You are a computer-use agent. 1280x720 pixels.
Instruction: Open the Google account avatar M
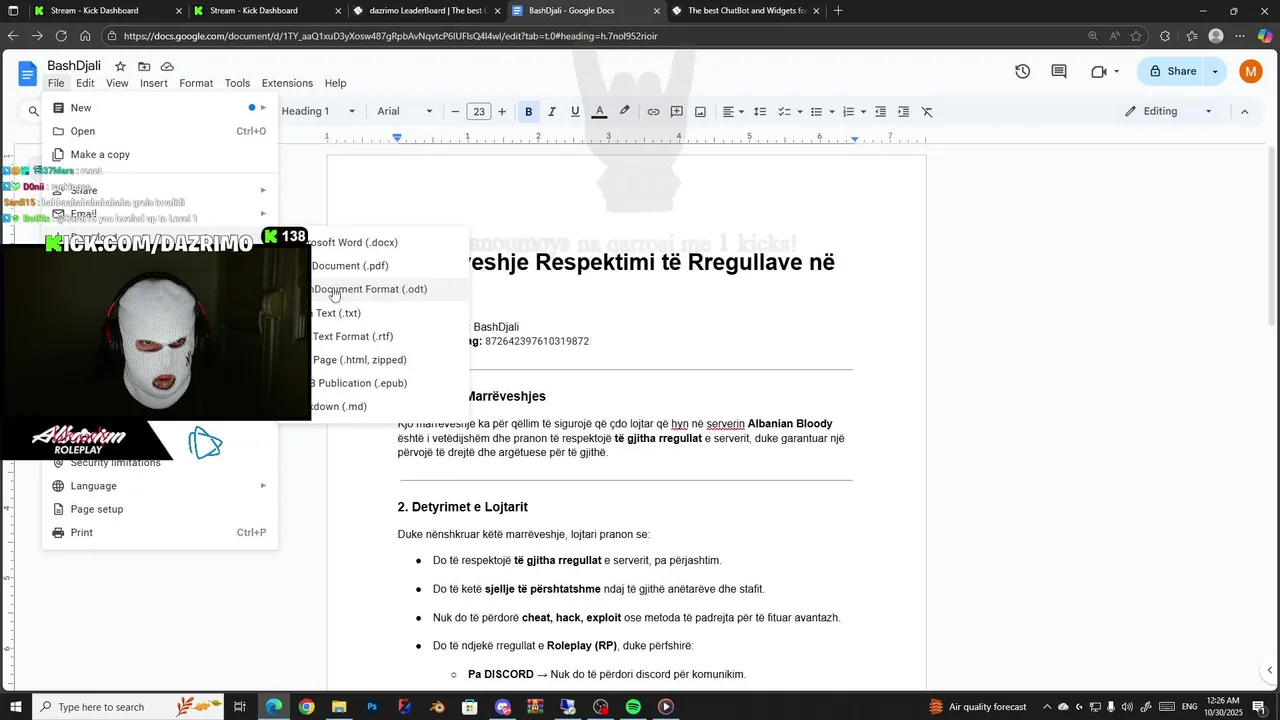(1251, 71)
